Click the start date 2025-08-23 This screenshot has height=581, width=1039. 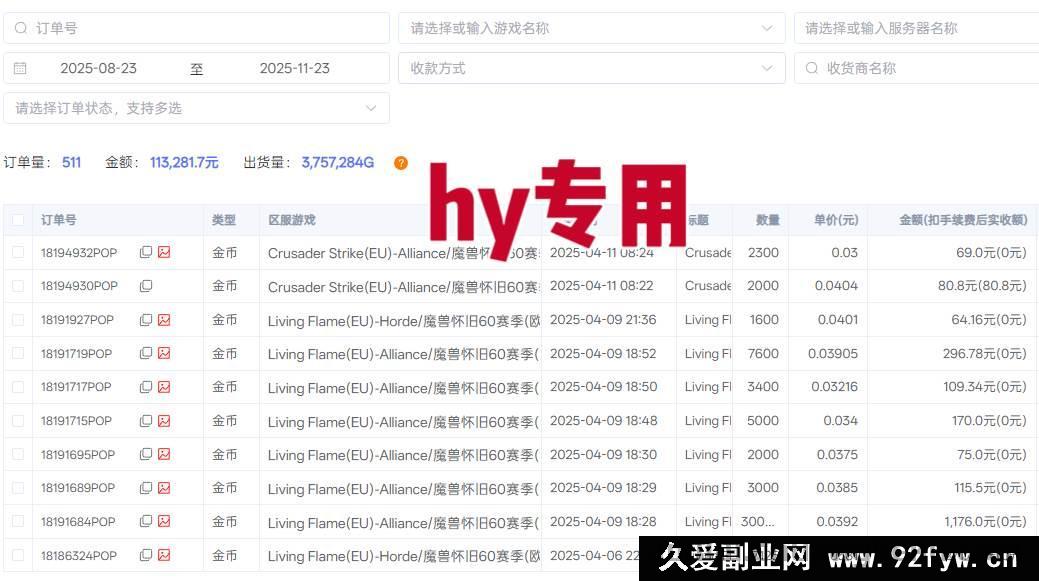click(x=98, y=68)
